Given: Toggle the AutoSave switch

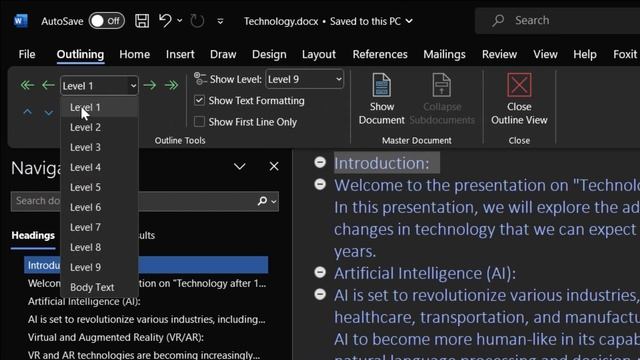Looking at the screenshot, I should [107, 21].
